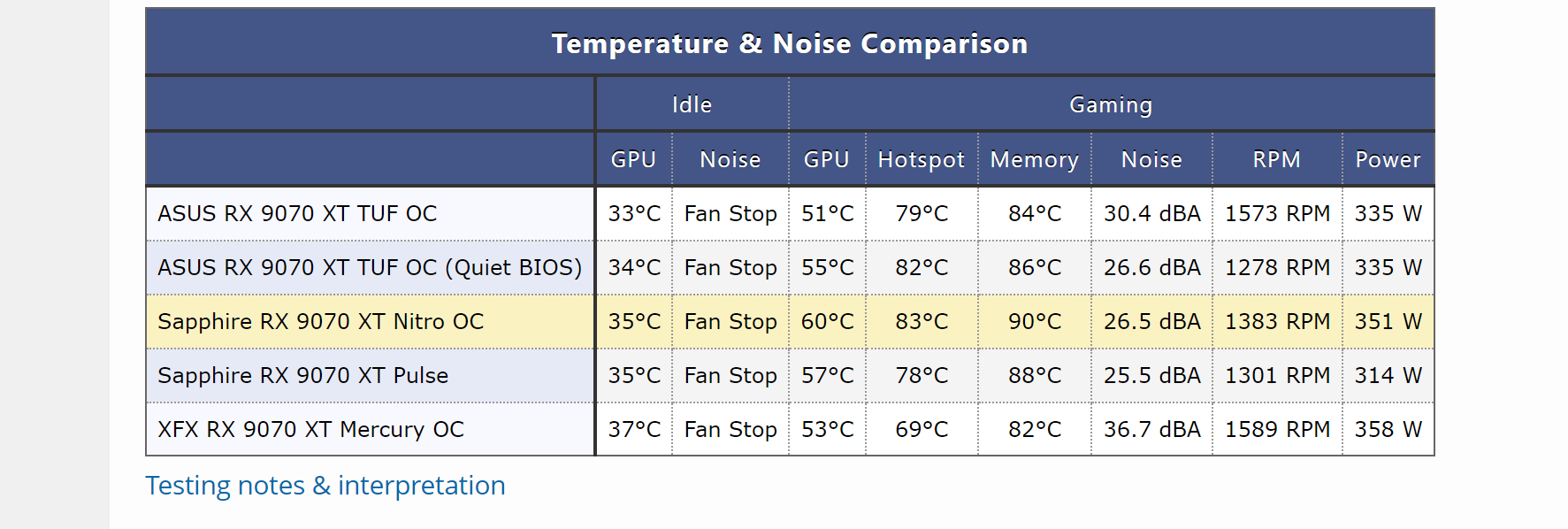Click the Fan Stop cell in the Pulse row
This screenshot has height=529, width=1568.
pos(730,375)
